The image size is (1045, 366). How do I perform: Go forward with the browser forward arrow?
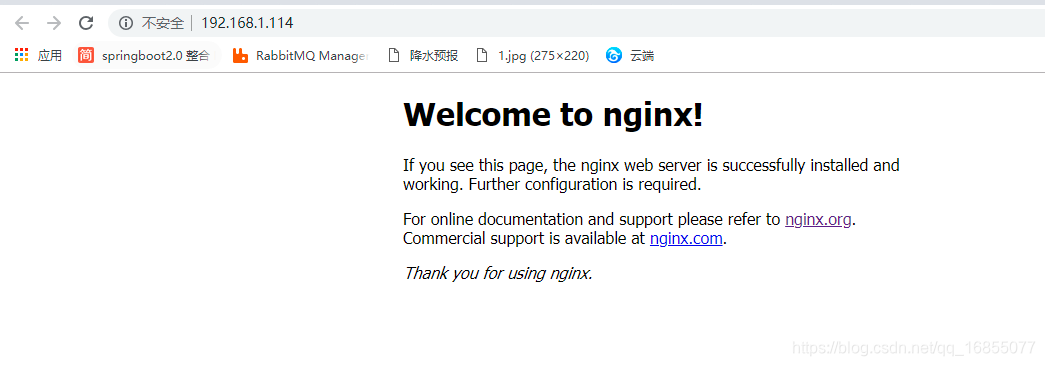54,23
